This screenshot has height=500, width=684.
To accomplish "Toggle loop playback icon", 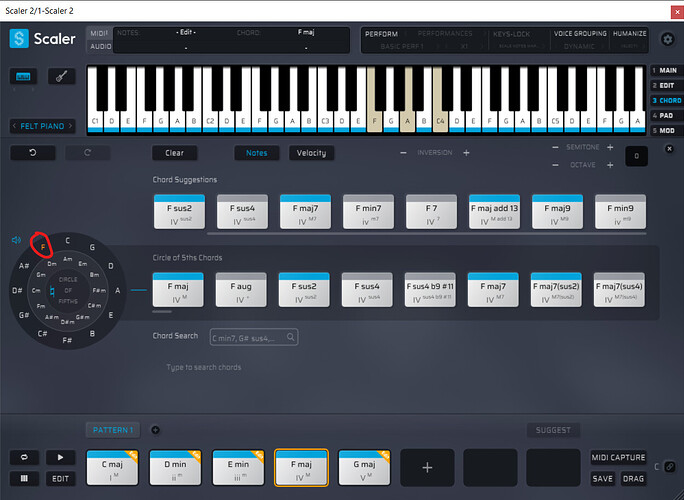I will [24, 457].
